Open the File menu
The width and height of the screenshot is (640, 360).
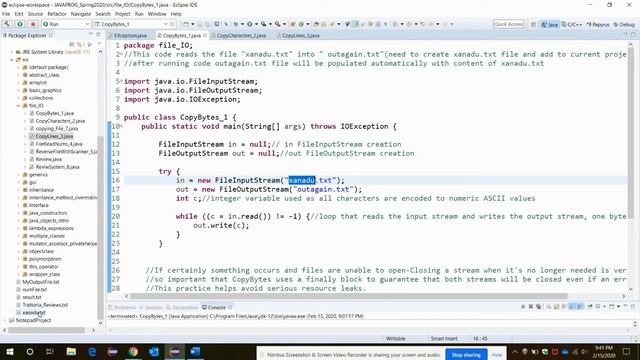tap(6, 14)
